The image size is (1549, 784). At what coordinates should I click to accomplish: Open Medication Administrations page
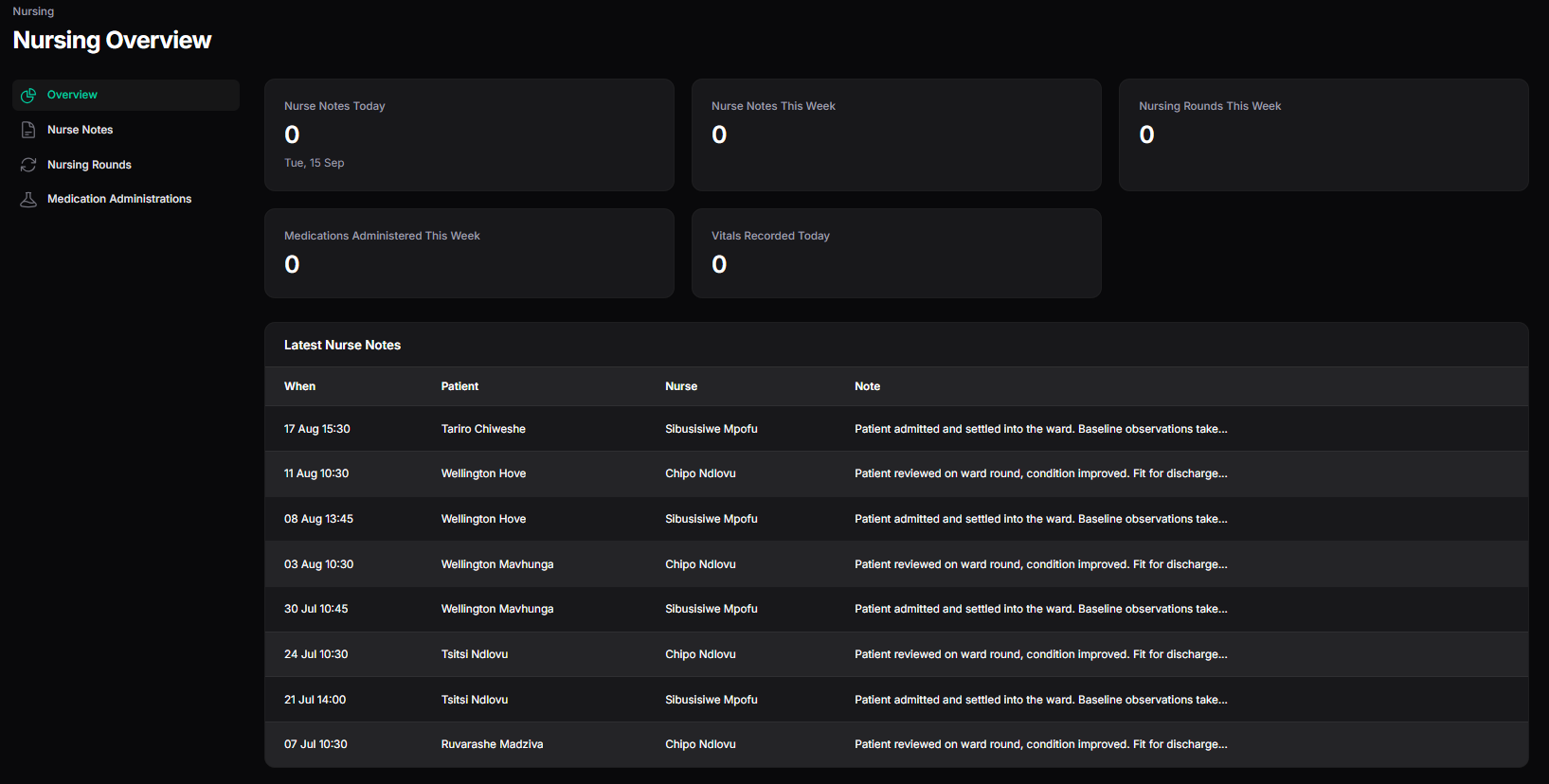click(126, 199)
